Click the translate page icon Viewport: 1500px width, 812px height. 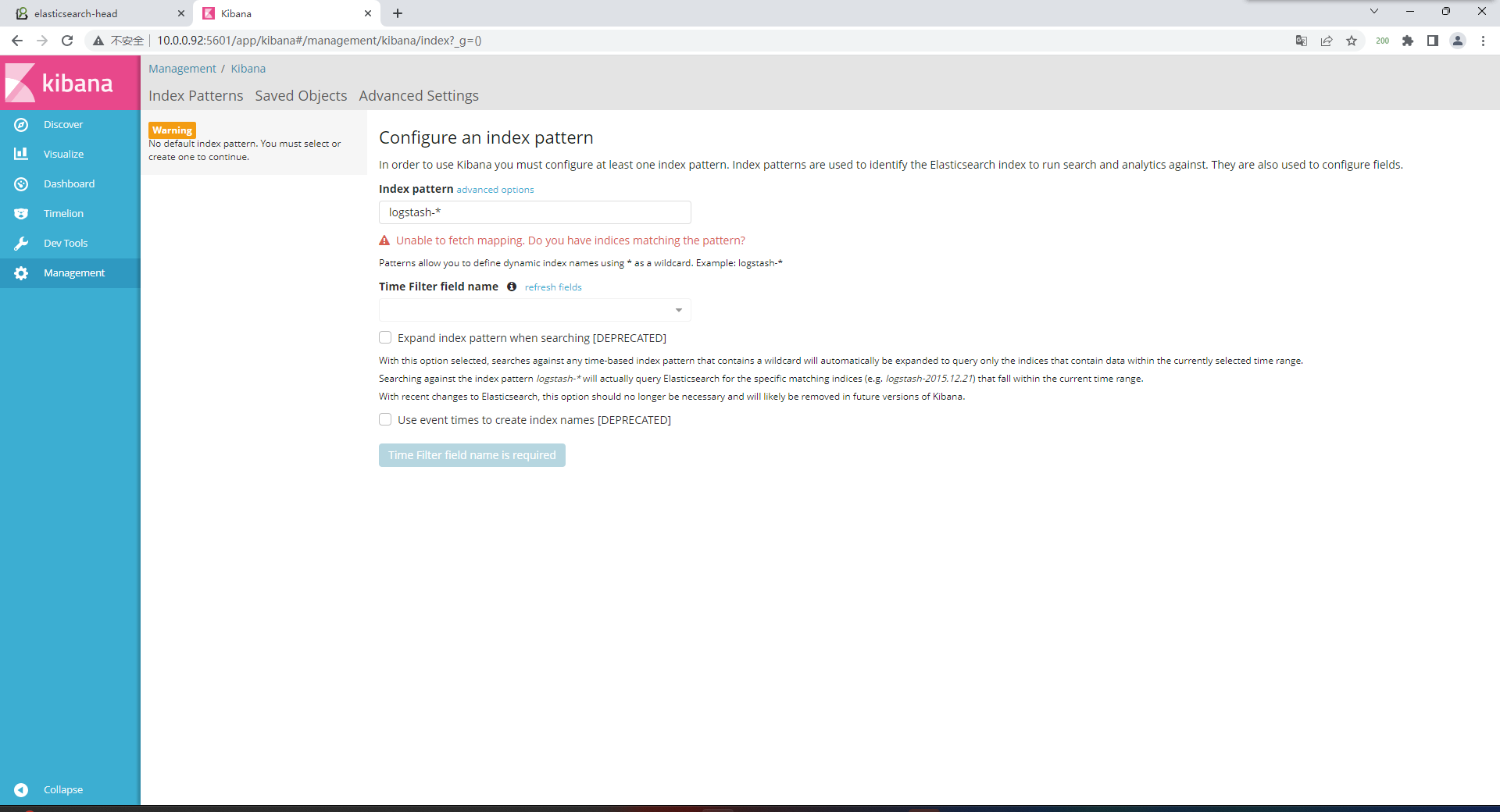tap(1302, 41)
